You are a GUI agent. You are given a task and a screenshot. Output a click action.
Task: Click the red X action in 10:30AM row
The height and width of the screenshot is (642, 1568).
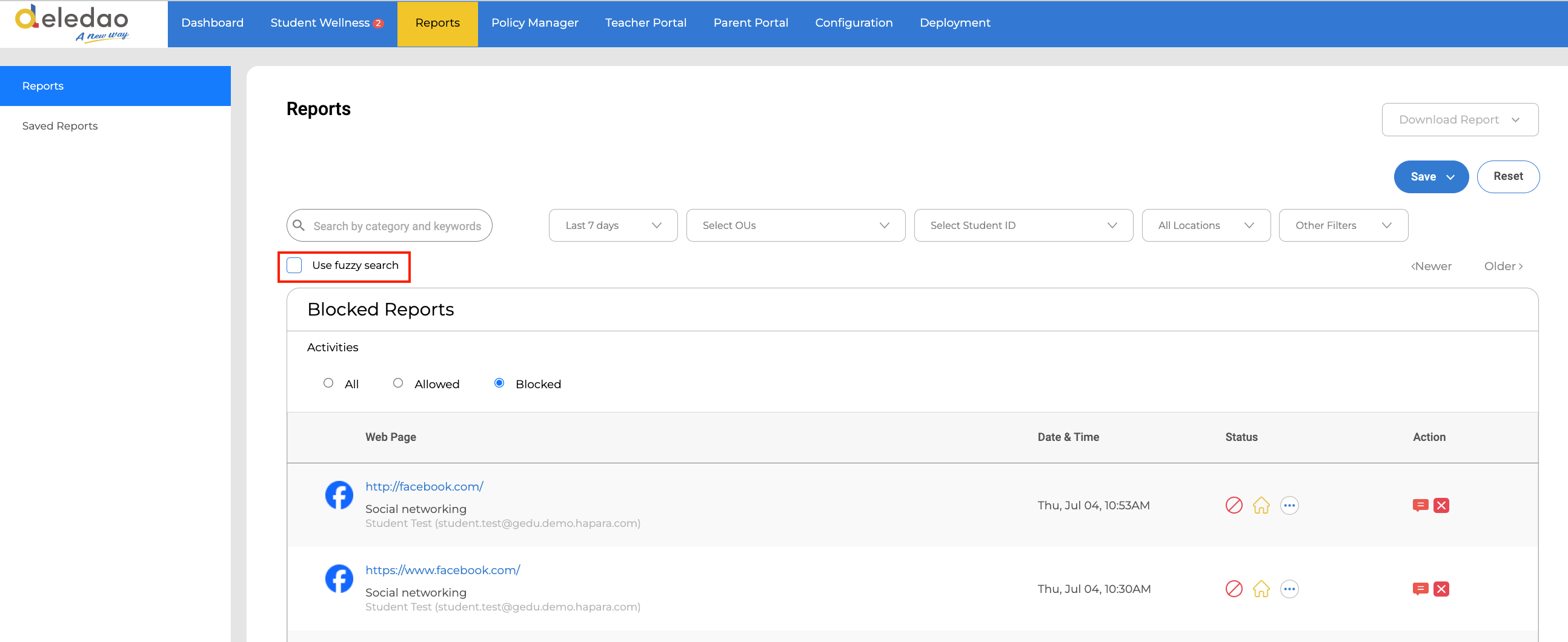[1441, 589]
